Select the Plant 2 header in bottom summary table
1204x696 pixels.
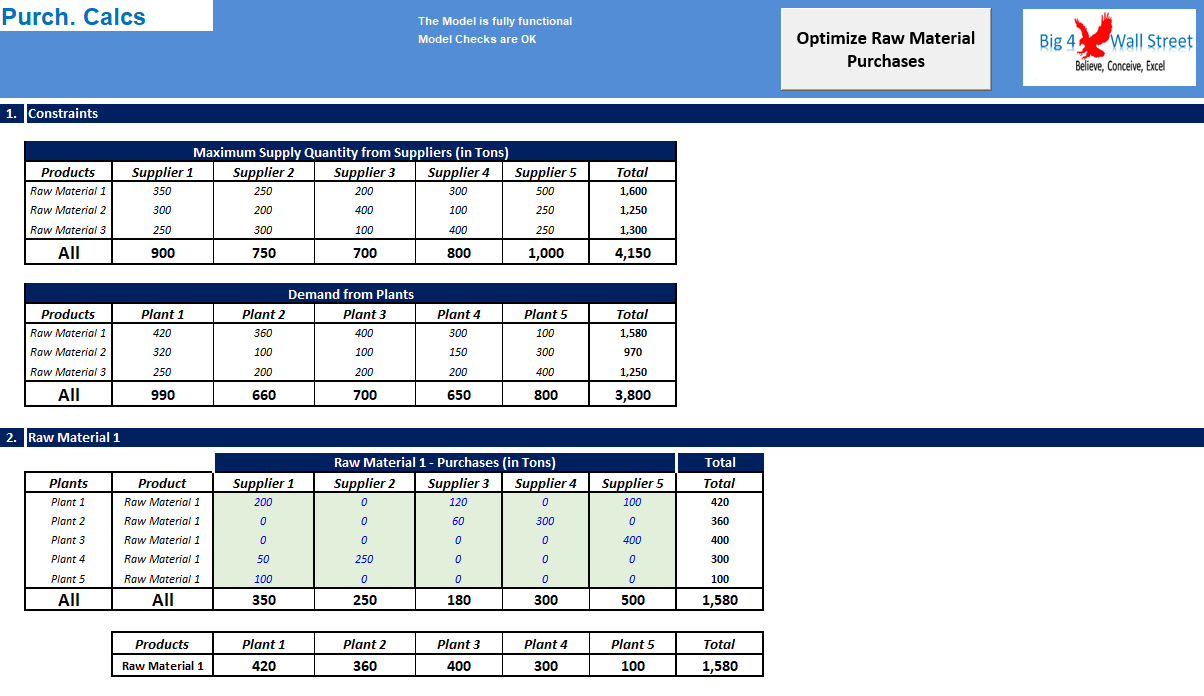364,644
